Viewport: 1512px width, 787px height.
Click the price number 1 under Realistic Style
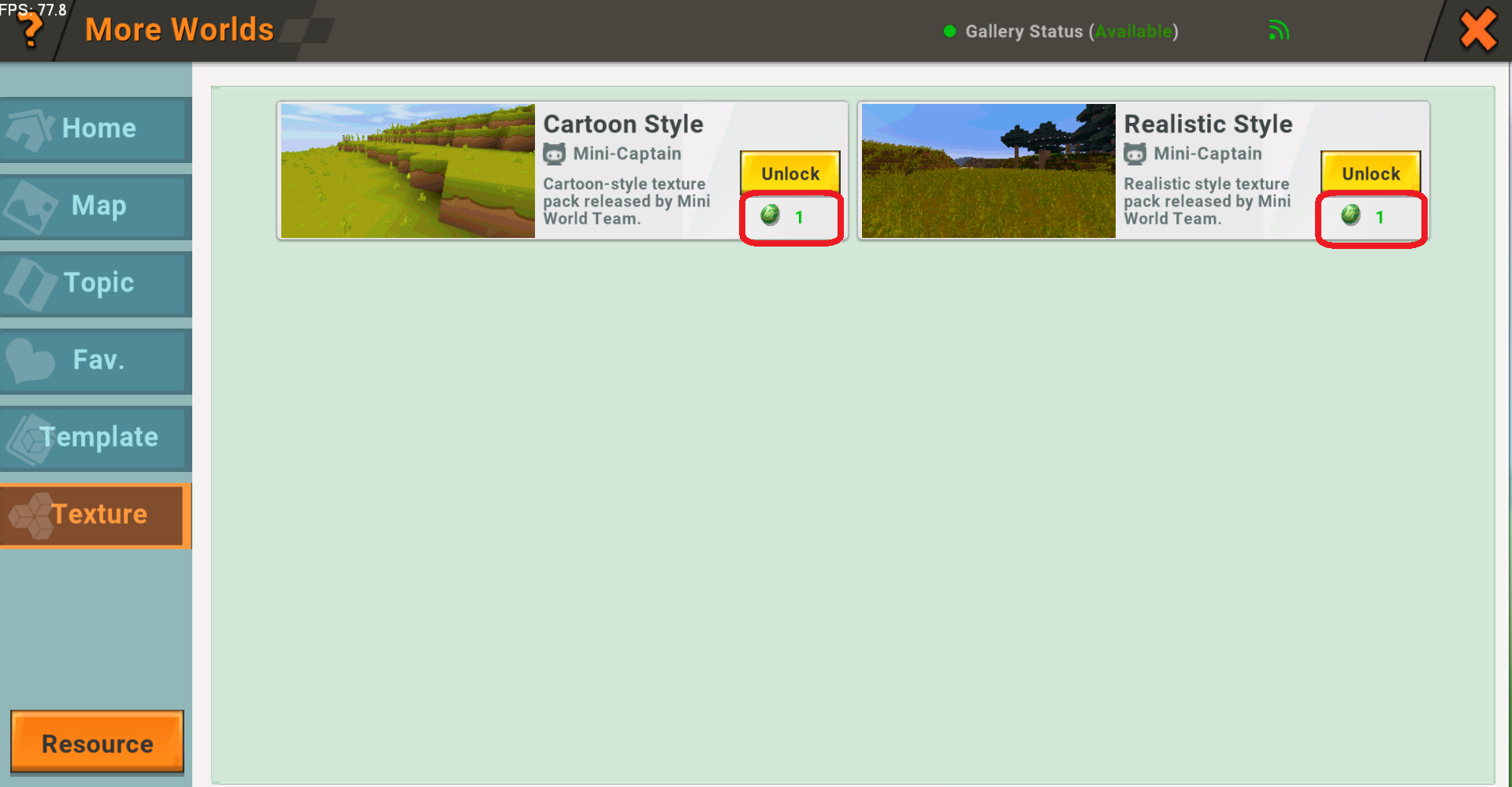click(1380, 217)
